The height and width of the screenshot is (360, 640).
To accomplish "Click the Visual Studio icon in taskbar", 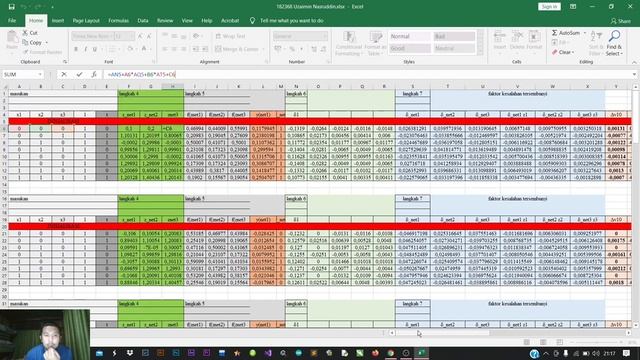I will coord(268,353).
